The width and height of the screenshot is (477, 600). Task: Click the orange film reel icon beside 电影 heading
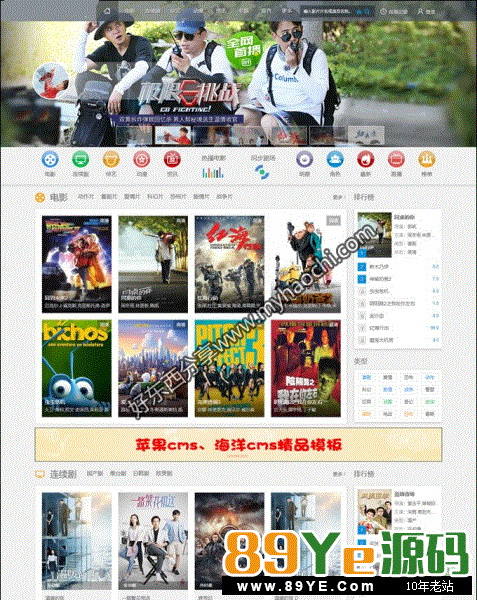pos(40,197)
